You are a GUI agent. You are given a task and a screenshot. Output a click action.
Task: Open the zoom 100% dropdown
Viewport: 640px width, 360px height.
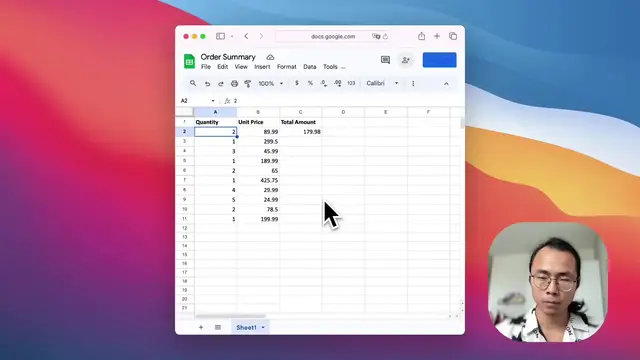coord(271,83)
